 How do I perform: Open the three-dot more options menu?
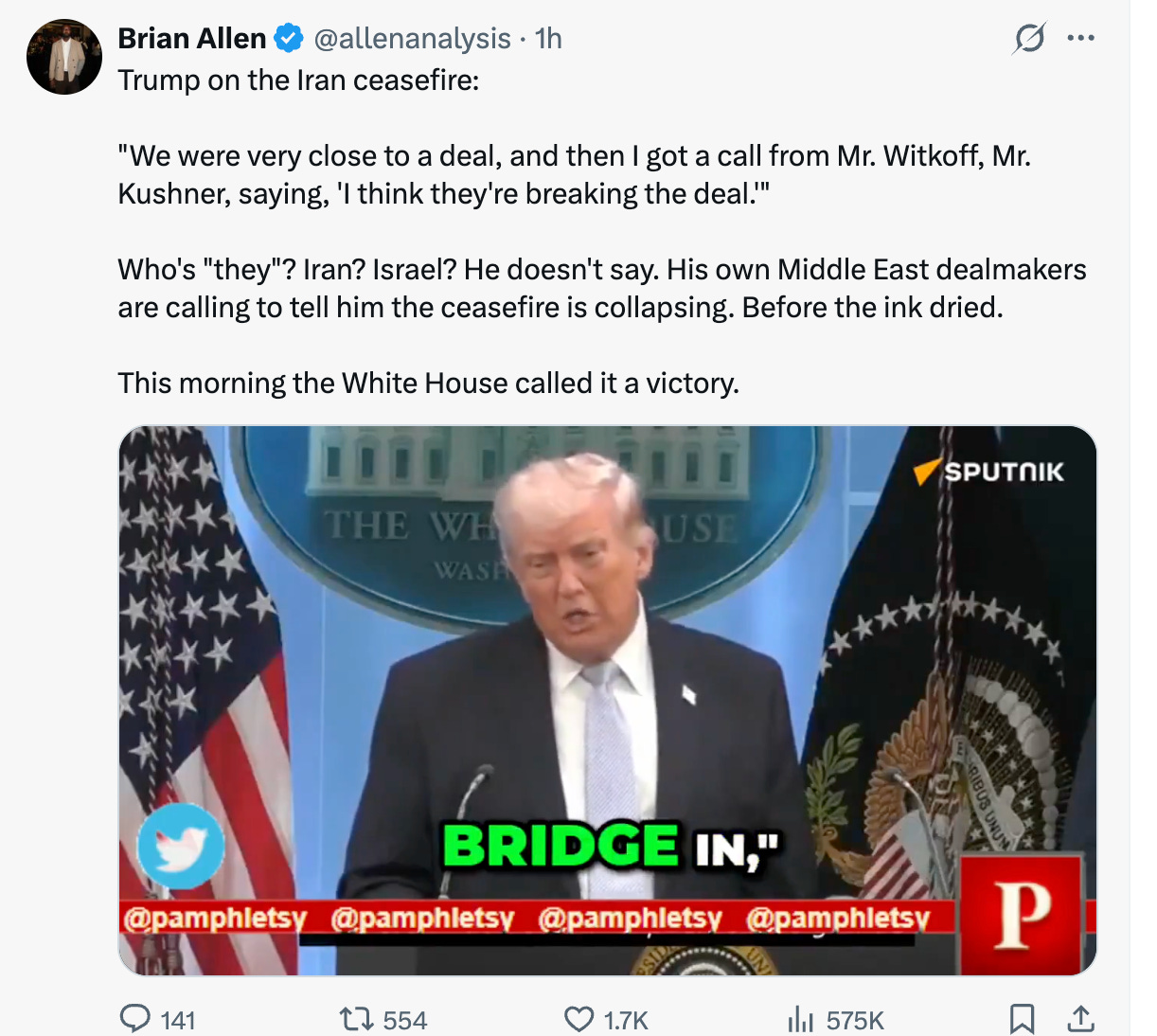coord(1080,39)
